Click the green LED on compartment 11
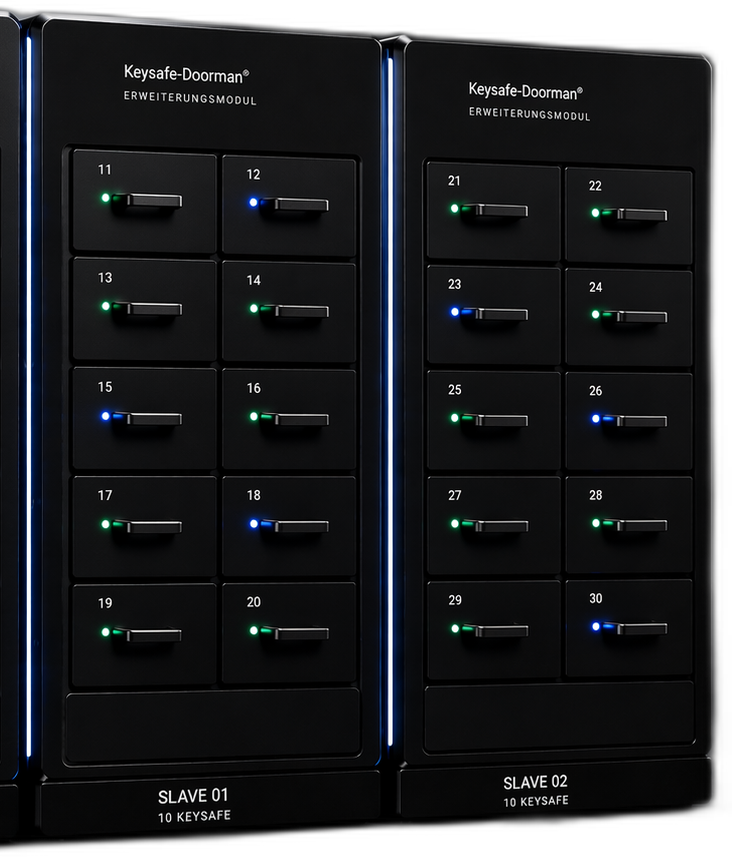The height and width of the screenshot is (857, 732). point(106,198)
